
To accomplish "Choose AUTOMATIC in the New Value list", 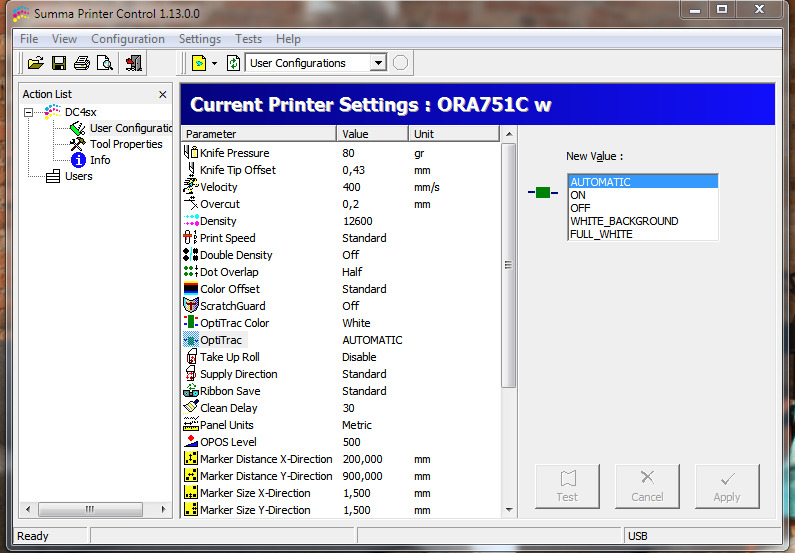I will [643, 181].
